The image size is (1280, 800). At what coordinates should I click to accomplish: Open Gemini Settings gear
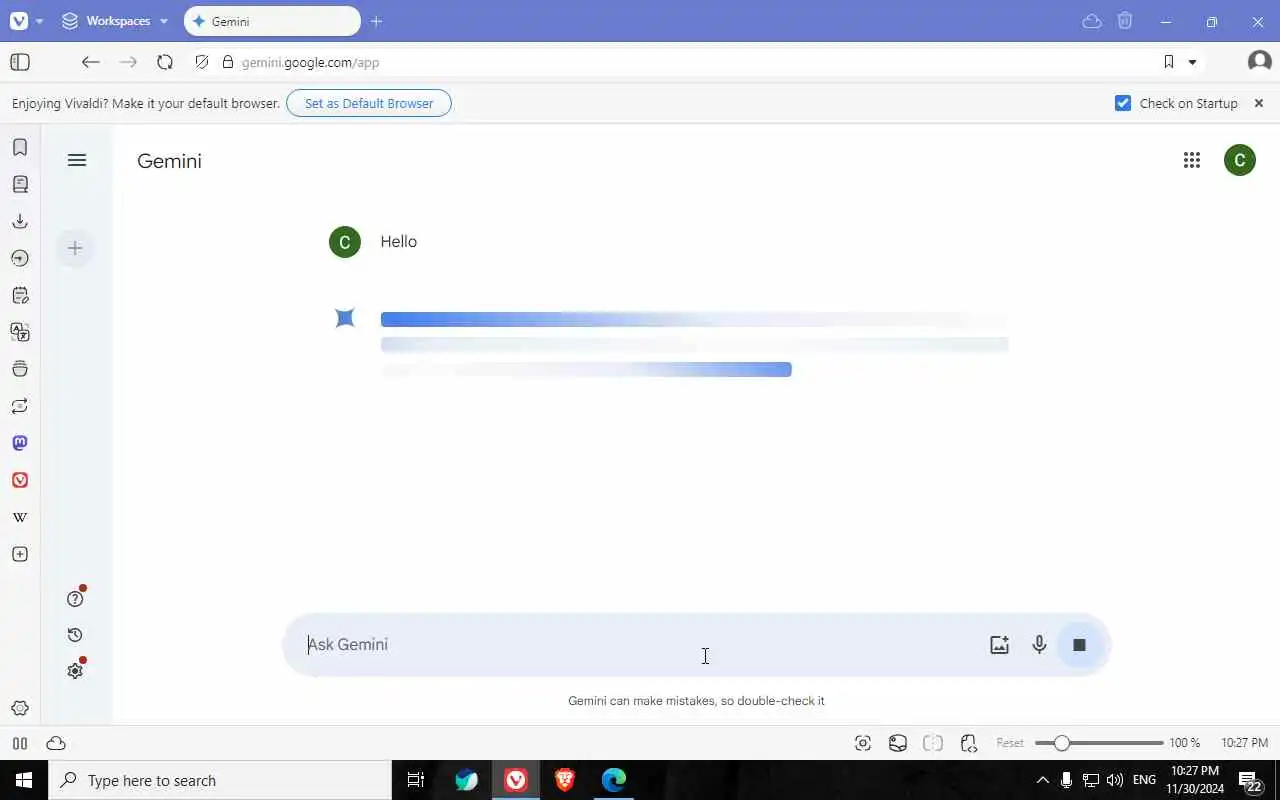click(75, 670)
